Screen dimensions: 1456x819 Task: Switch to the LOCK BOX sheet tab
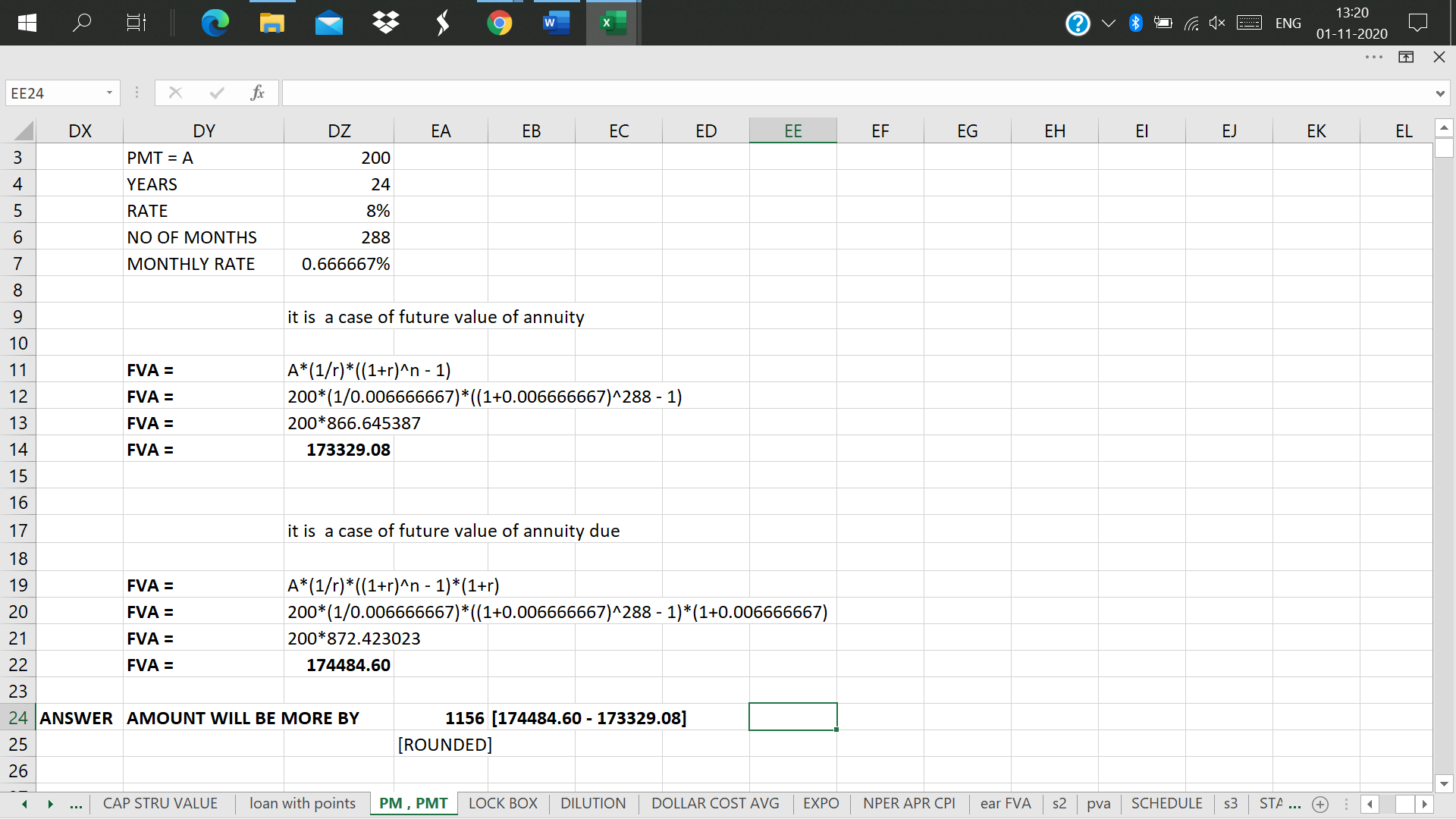click(x=503, y=803)
